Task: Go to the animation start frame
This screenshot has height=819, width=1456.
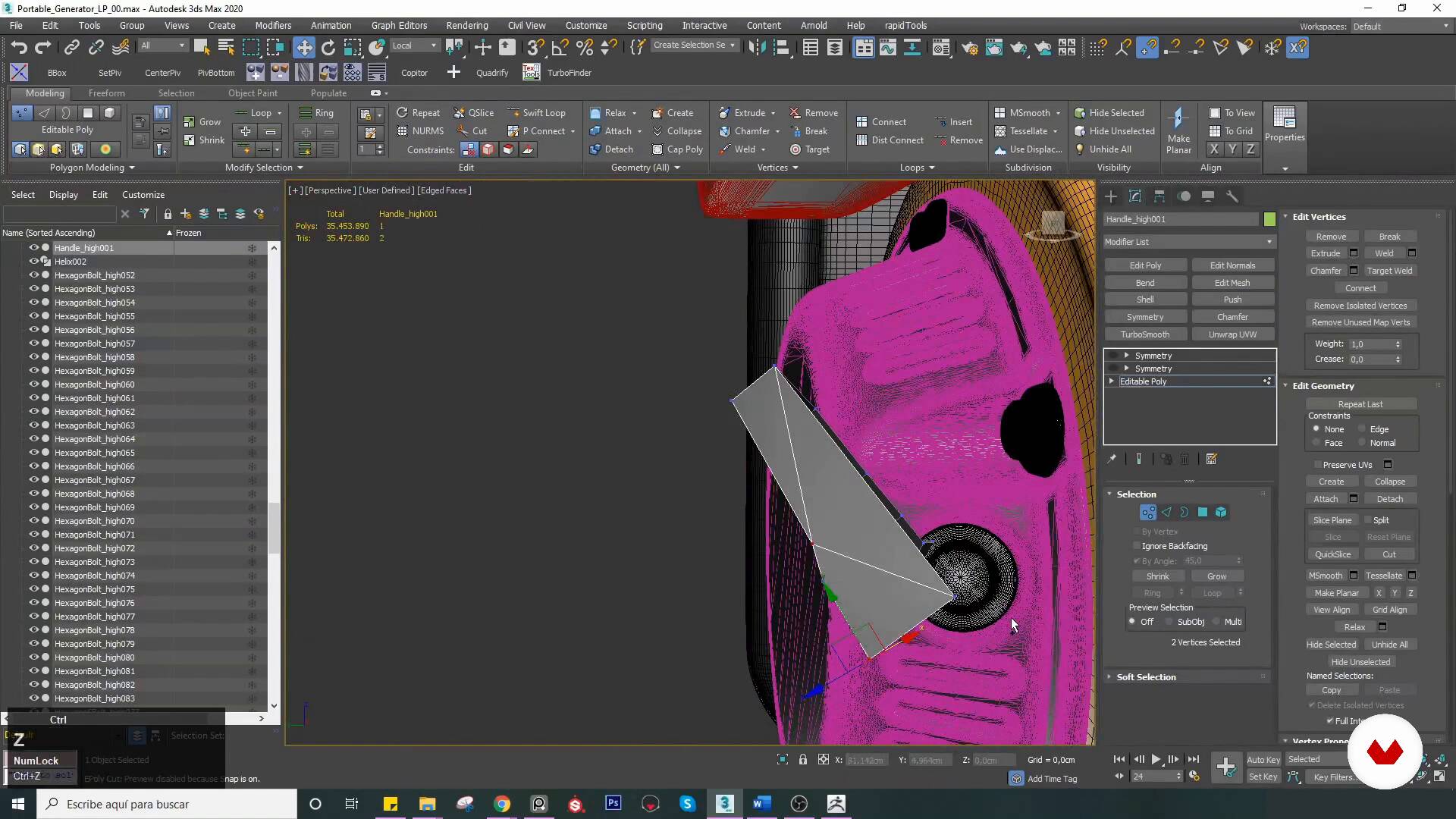Action: tap(1119, 759)
